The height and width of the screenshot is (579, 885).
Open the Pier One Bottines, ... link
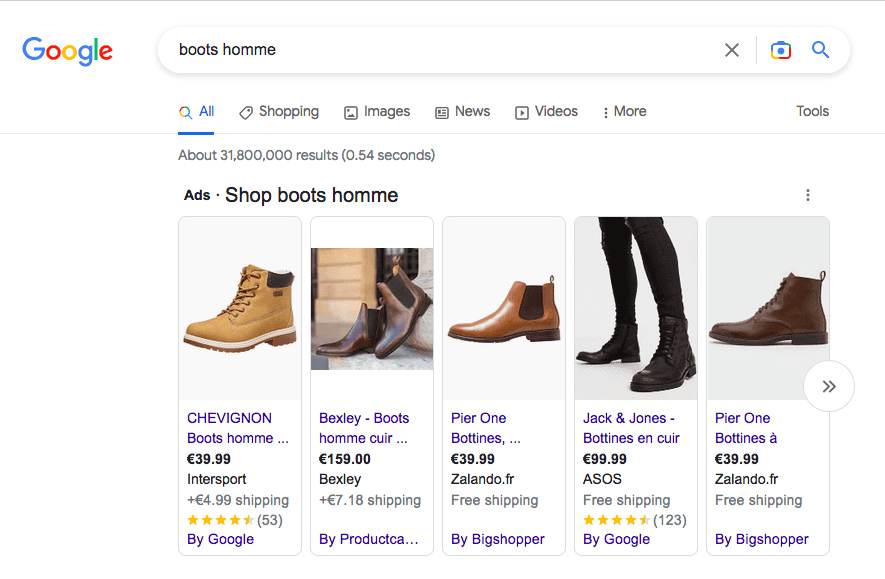tap(485, 428)
